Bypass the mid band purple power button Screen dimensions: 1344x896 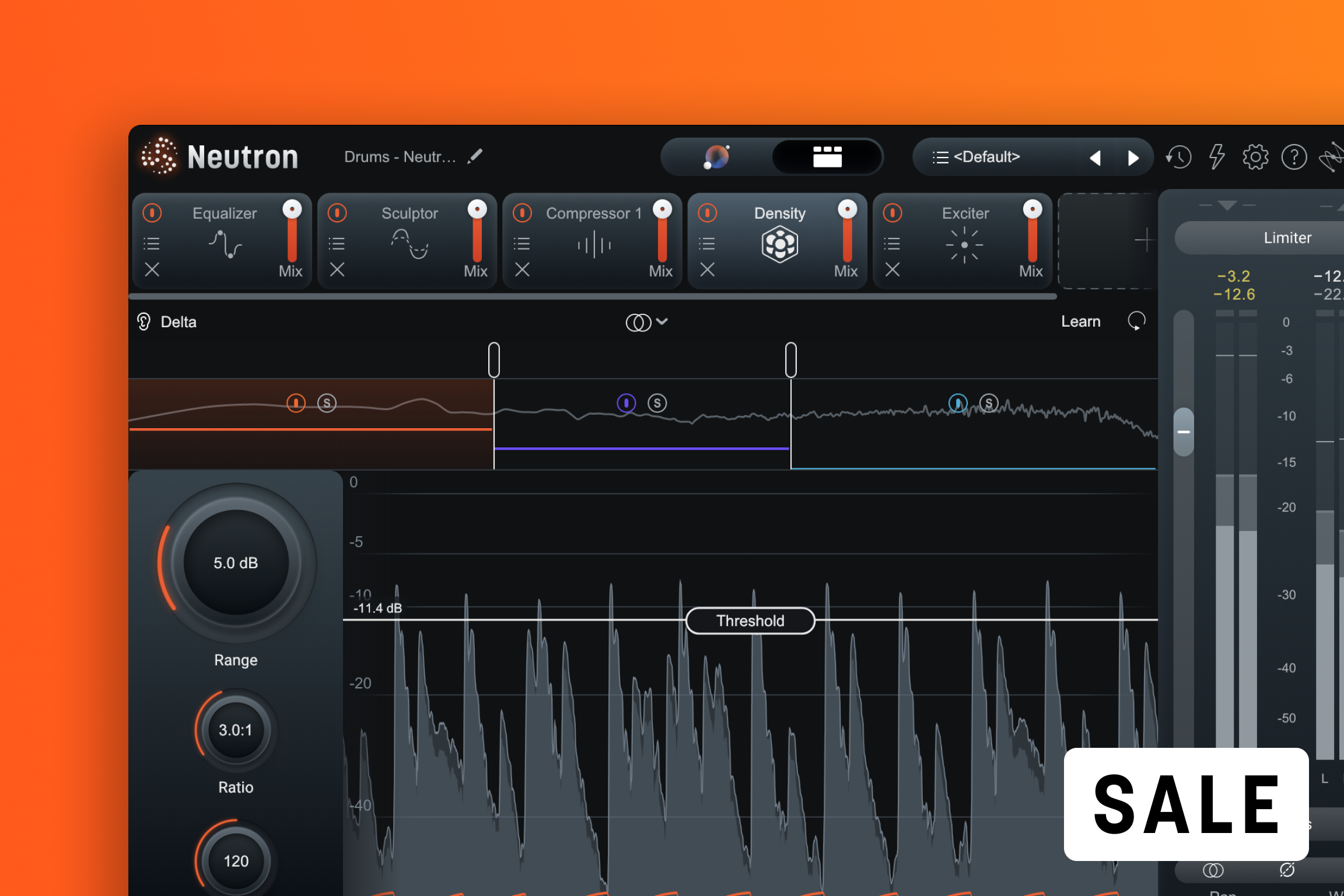[x=626, y=402]
